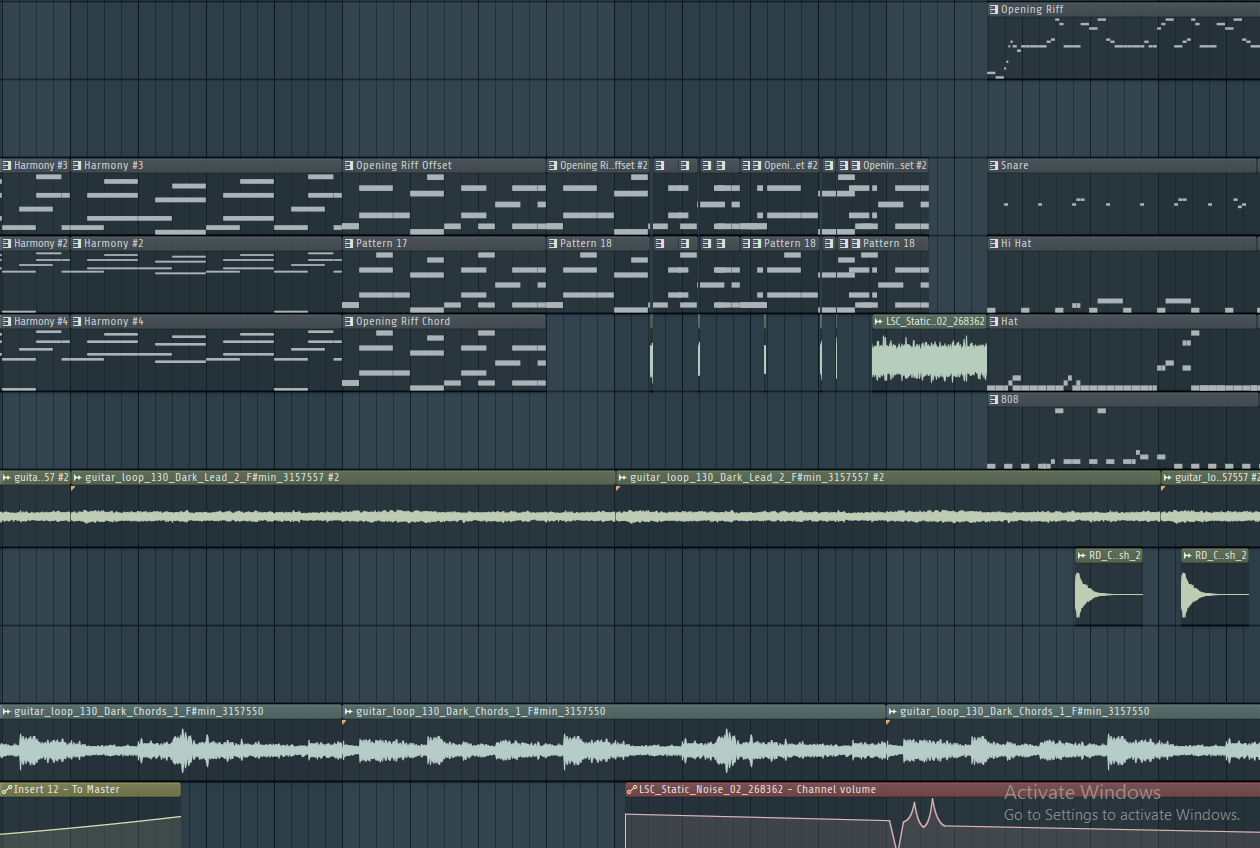The height and width of the screenshot is (848, 1260).
Task: Select the Pattern 17 clip title bar
Action: (450, 244)
